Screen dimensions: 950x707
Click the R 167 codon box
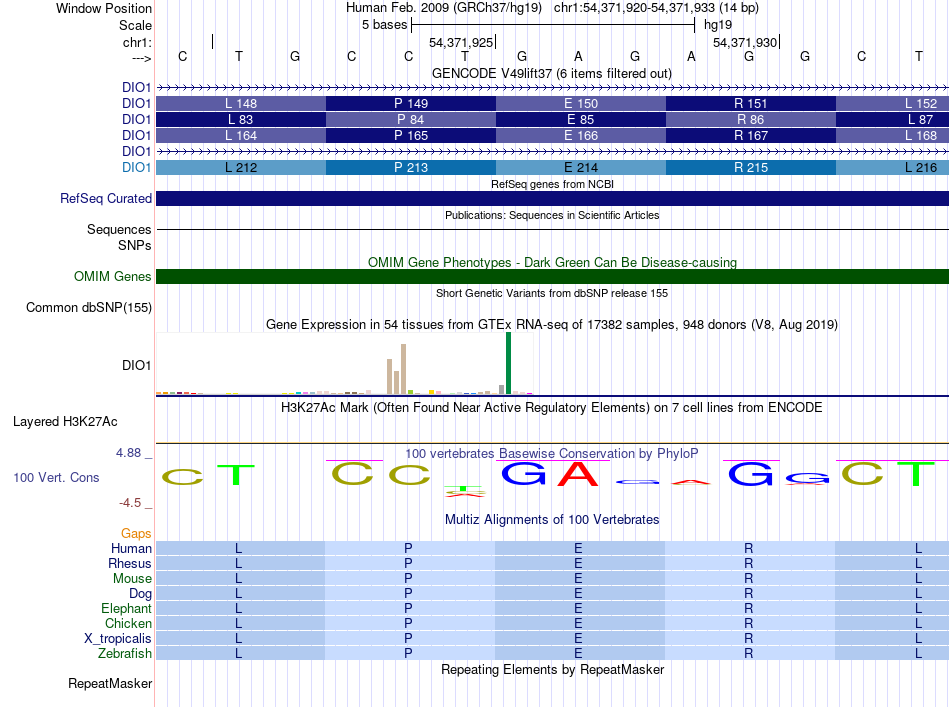(x=751, y=135)
